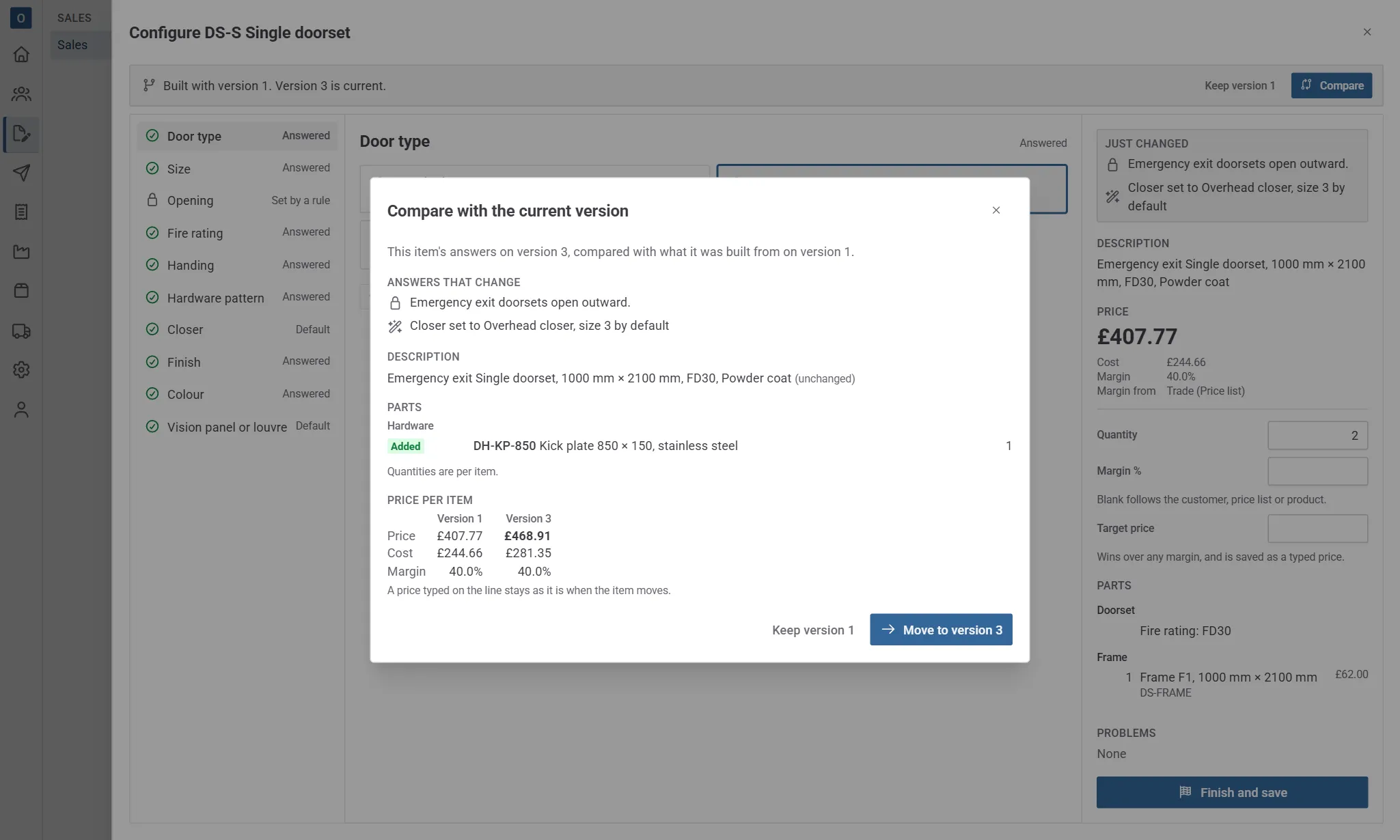This screenshot has height=840, width=1400.
Task: Click the branch version icon in the banner
Action: pyautogui.click(x=149, y=85)
